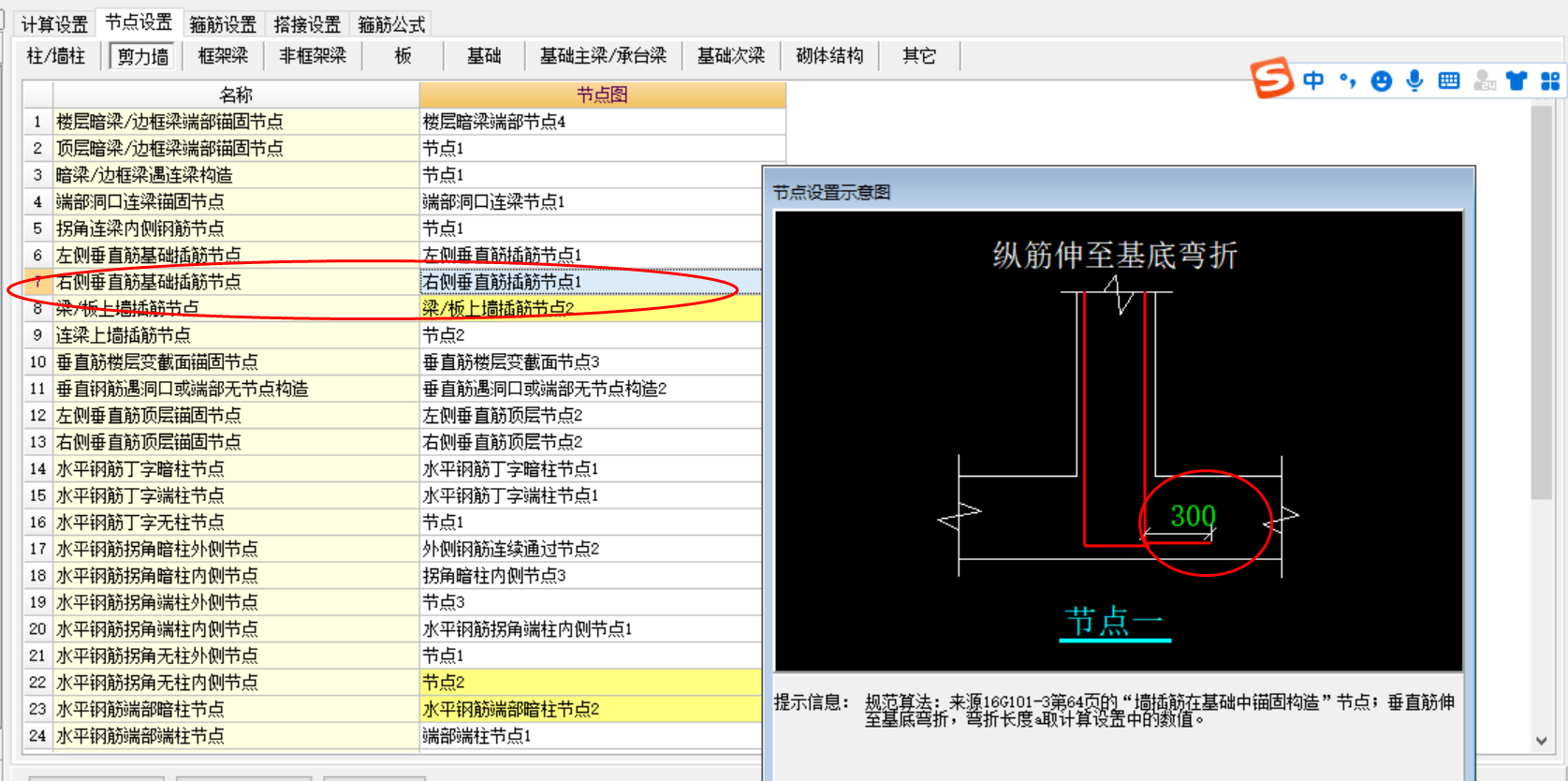The width and height of the screenshot is (1568, 781).
Task: Click row number 10 header
Action: click(x=37, y=361)
